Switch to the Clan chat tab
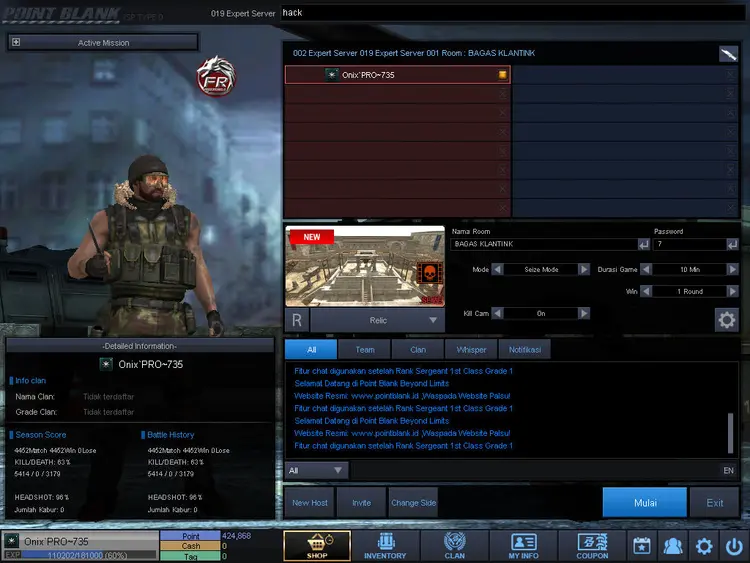Screen dimensions: 750x563 [418, 350]
